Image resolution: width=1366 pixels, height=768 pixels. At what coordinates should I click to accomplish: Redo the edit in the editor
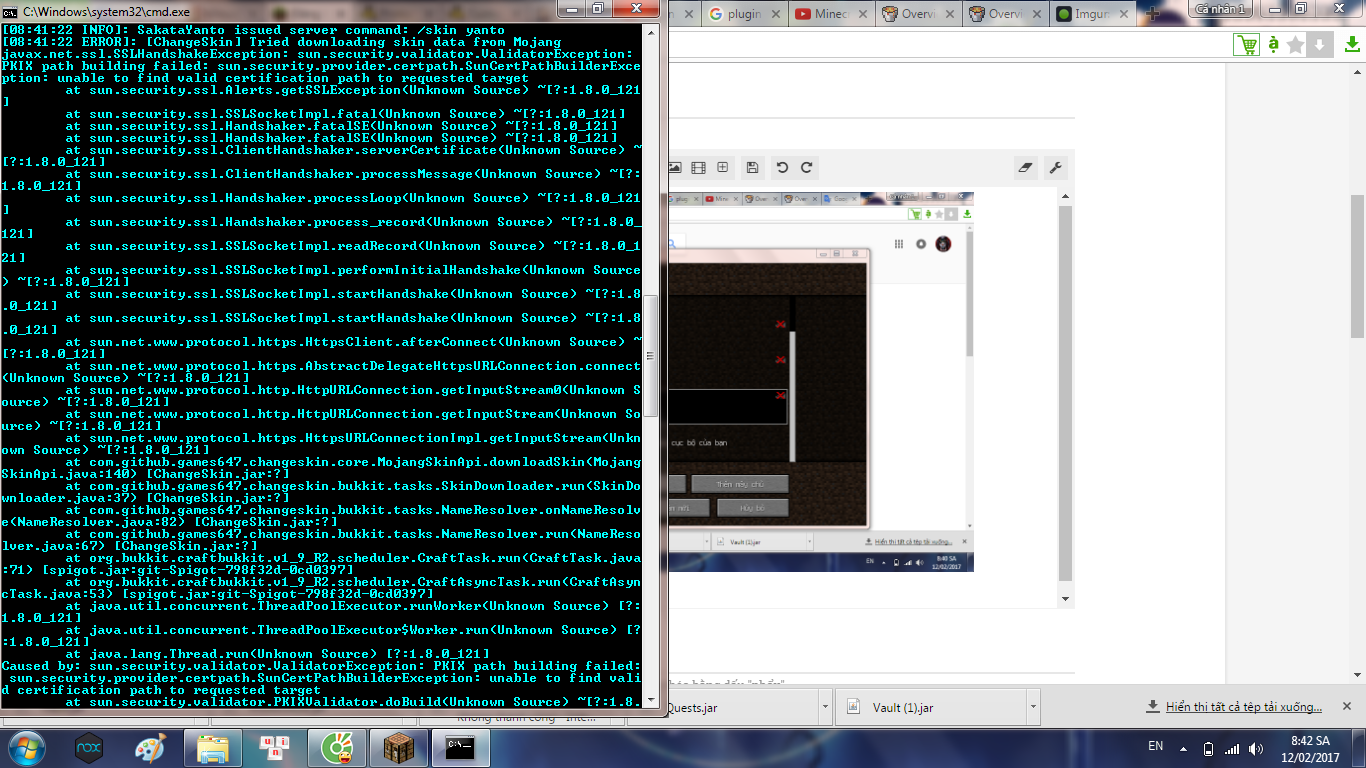pos(806,167)
